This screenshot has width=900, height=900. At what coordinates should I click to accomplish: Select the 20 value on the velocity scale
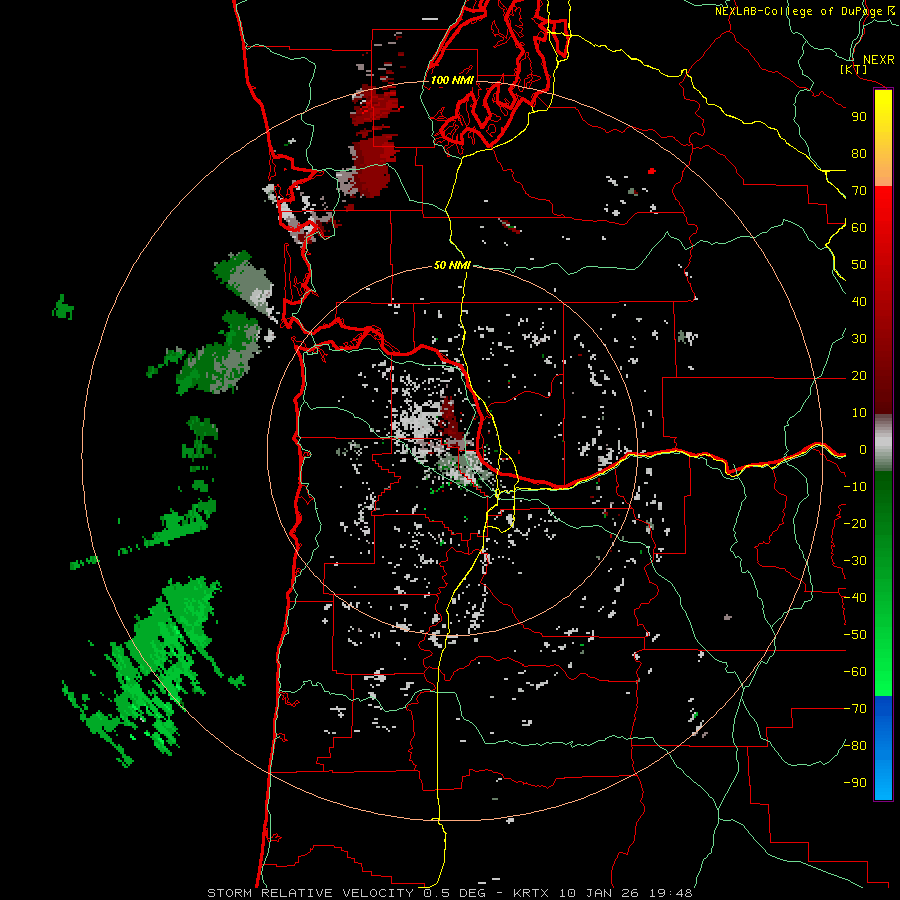point(859,376)
